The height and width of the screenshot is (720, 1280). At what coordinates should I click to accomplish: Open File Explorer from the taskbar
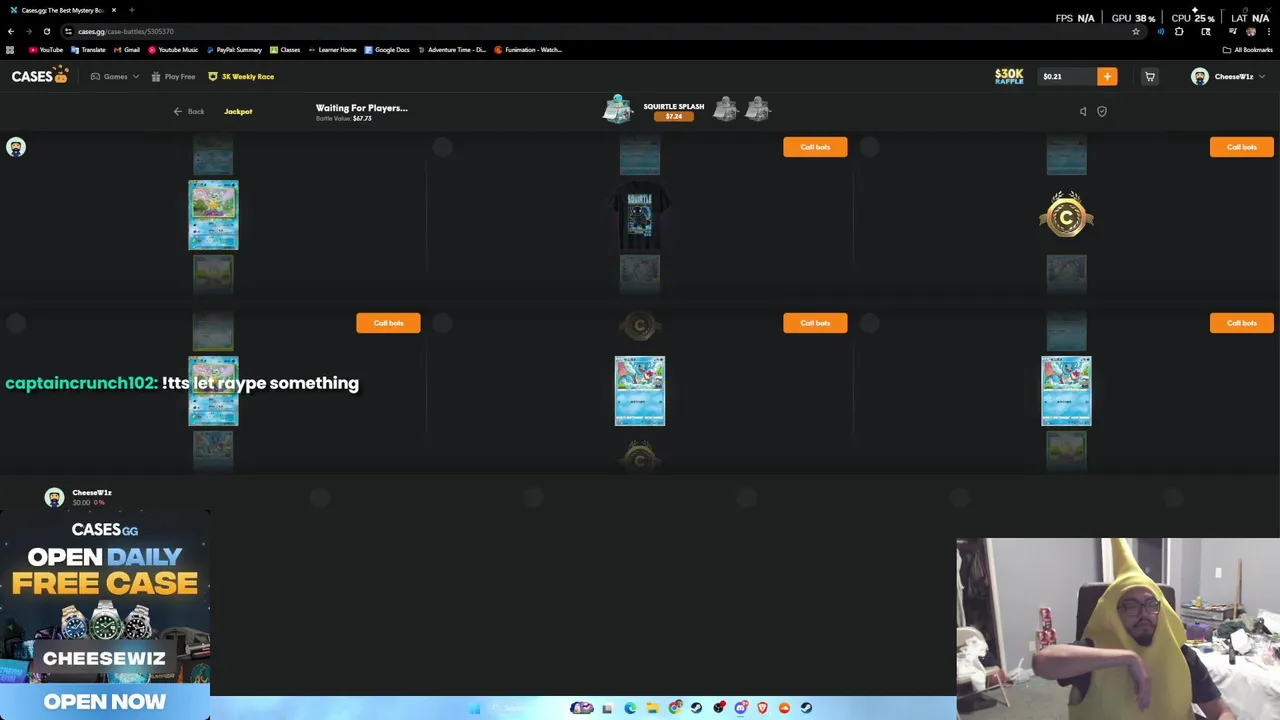point(653,708)
